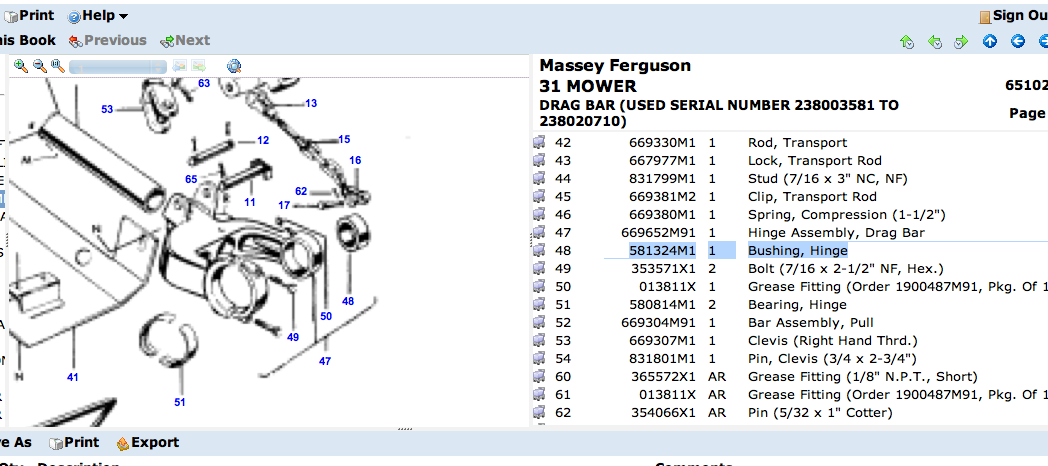Click cart icon beside item 44 Stud
1048x466 pixels.
tap(539, 179)
